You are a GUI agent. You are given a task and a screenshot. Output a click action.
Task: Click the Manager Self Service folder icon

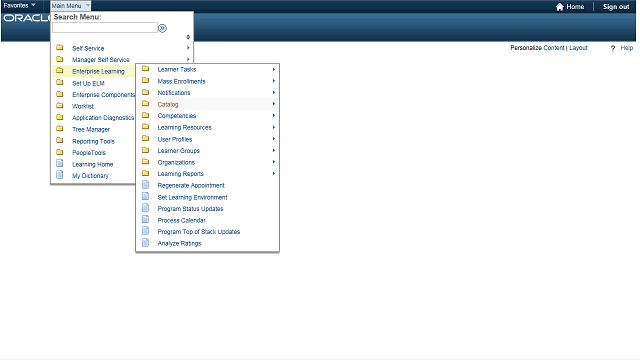pyautogui.click(x=60, y=59)
